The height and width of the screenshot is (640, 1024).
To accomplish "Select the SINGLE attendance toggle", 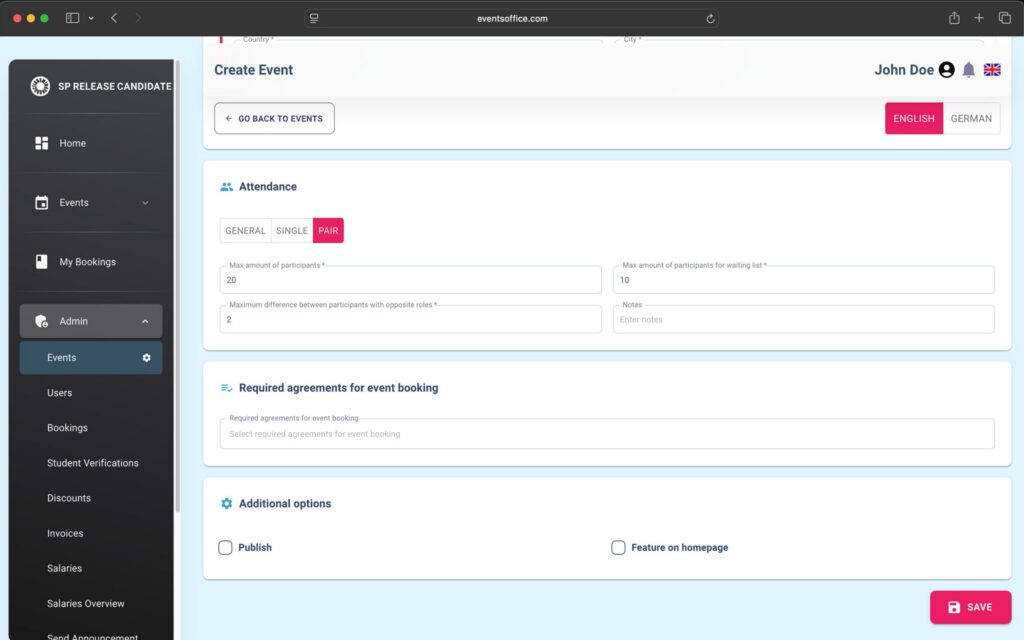I will (292, 231).
